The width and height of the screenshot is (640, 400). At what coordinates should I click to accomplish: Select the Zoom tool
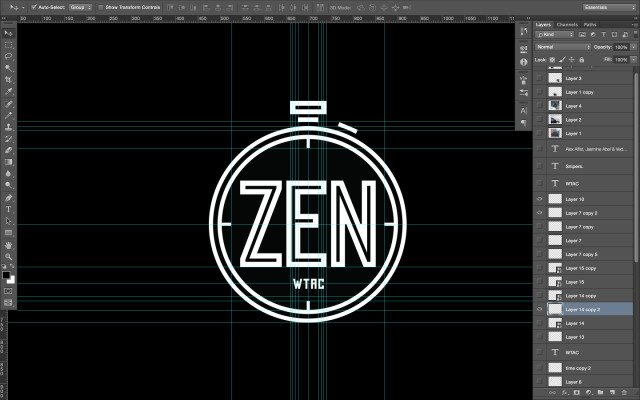tap(8, 255)
